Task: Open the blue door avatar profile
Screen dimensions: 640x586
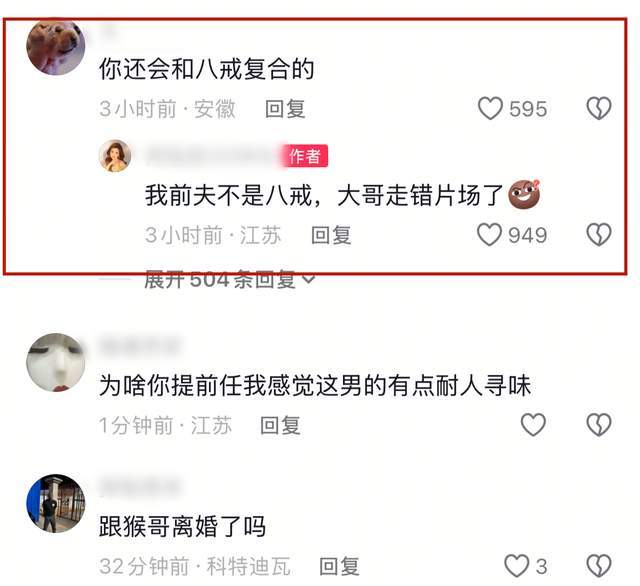Action: [56, 503]
